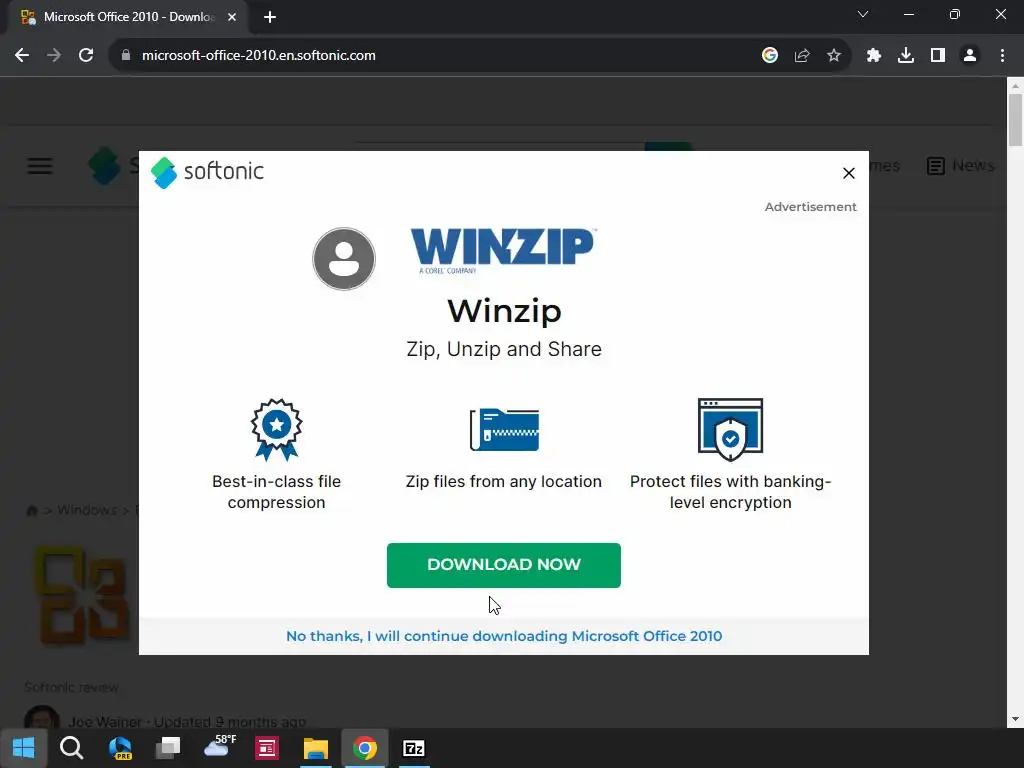
Task: View site information via the lock icon
Action: click(x=126, y=56)
